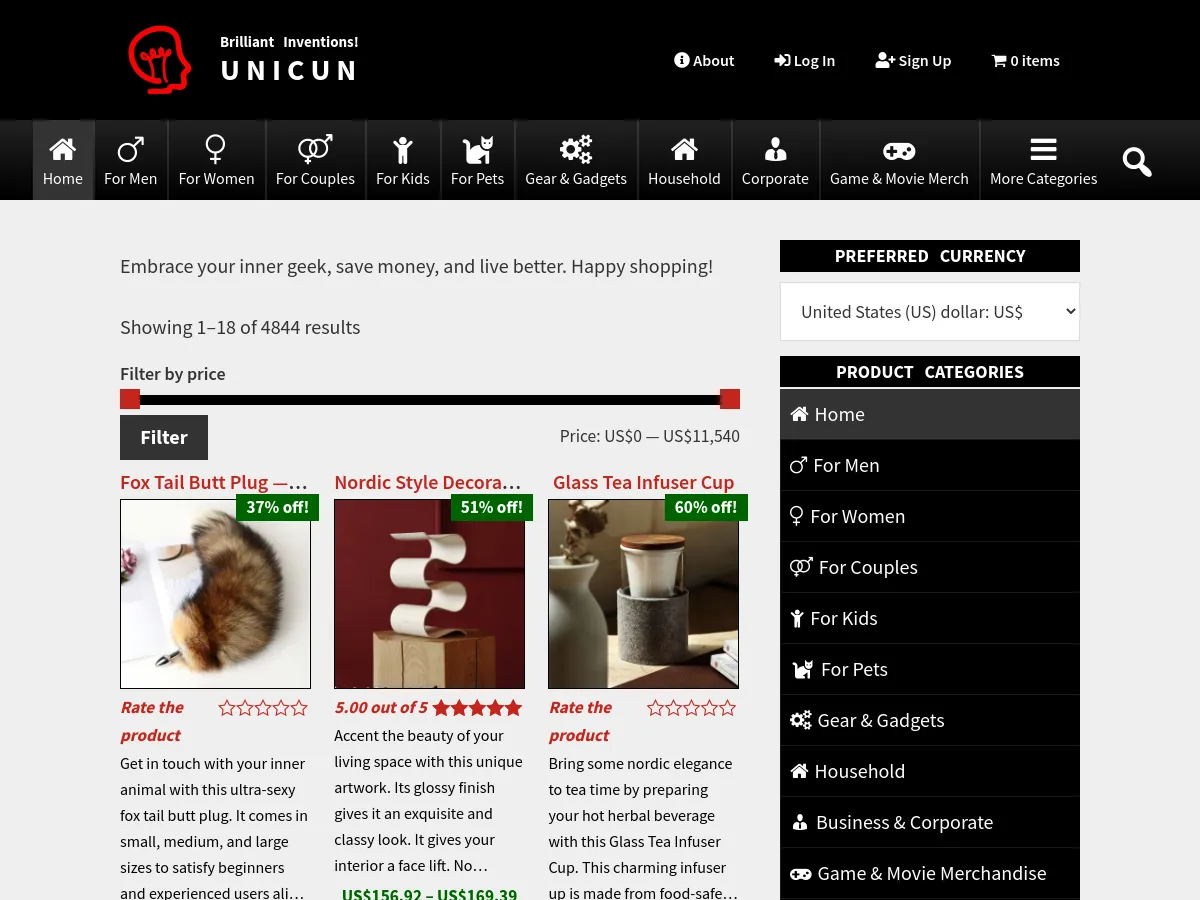
Task: Click the Filter button under the price slider
Action: [164, 437]
